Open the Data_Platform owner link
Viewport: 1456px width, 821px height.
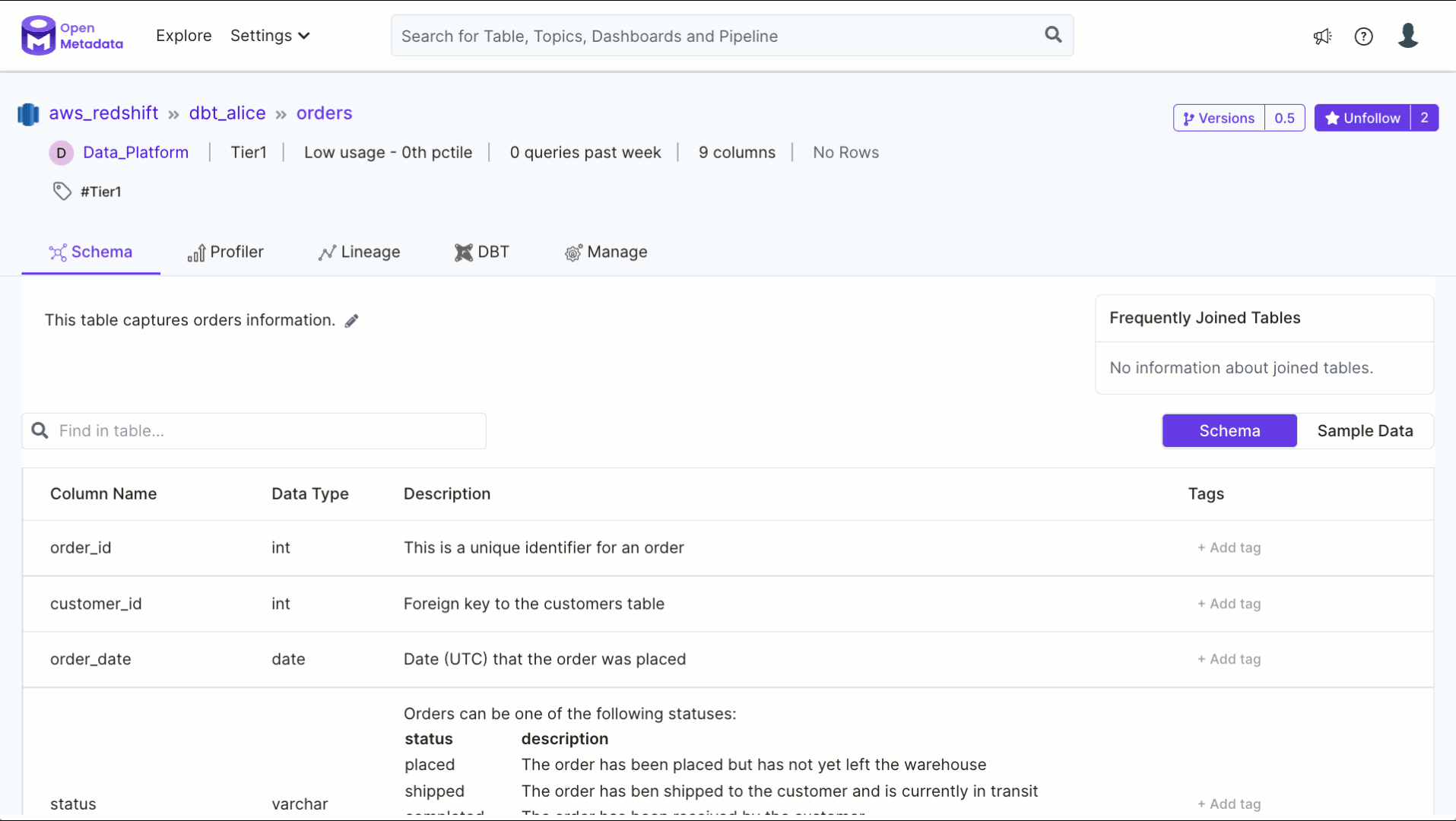pyautogui.click(x=135, y=153)
